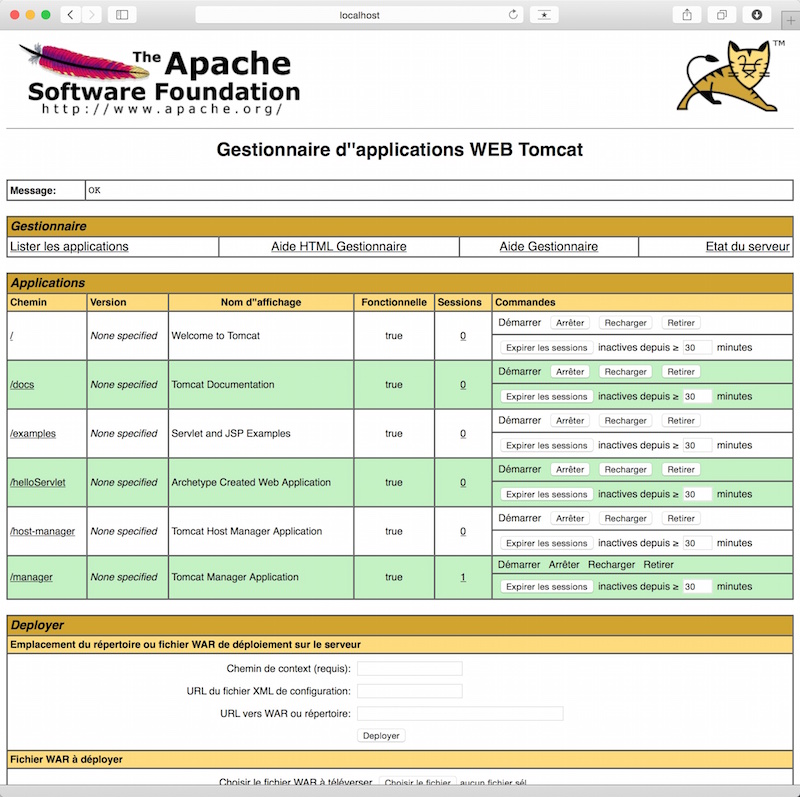Viewport: 800px width, 797px height.
Task: Focus URL vers WAR ou répertoire field
Action: pyautogui.click(x=460, y=714)
